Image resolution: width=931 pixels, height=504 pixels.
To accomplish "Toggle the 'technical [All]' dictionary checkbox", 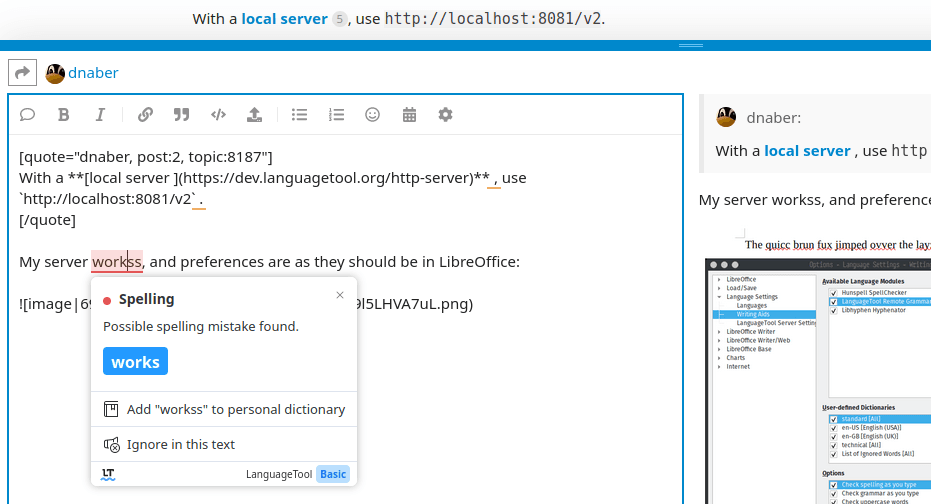I will [834, 445].
